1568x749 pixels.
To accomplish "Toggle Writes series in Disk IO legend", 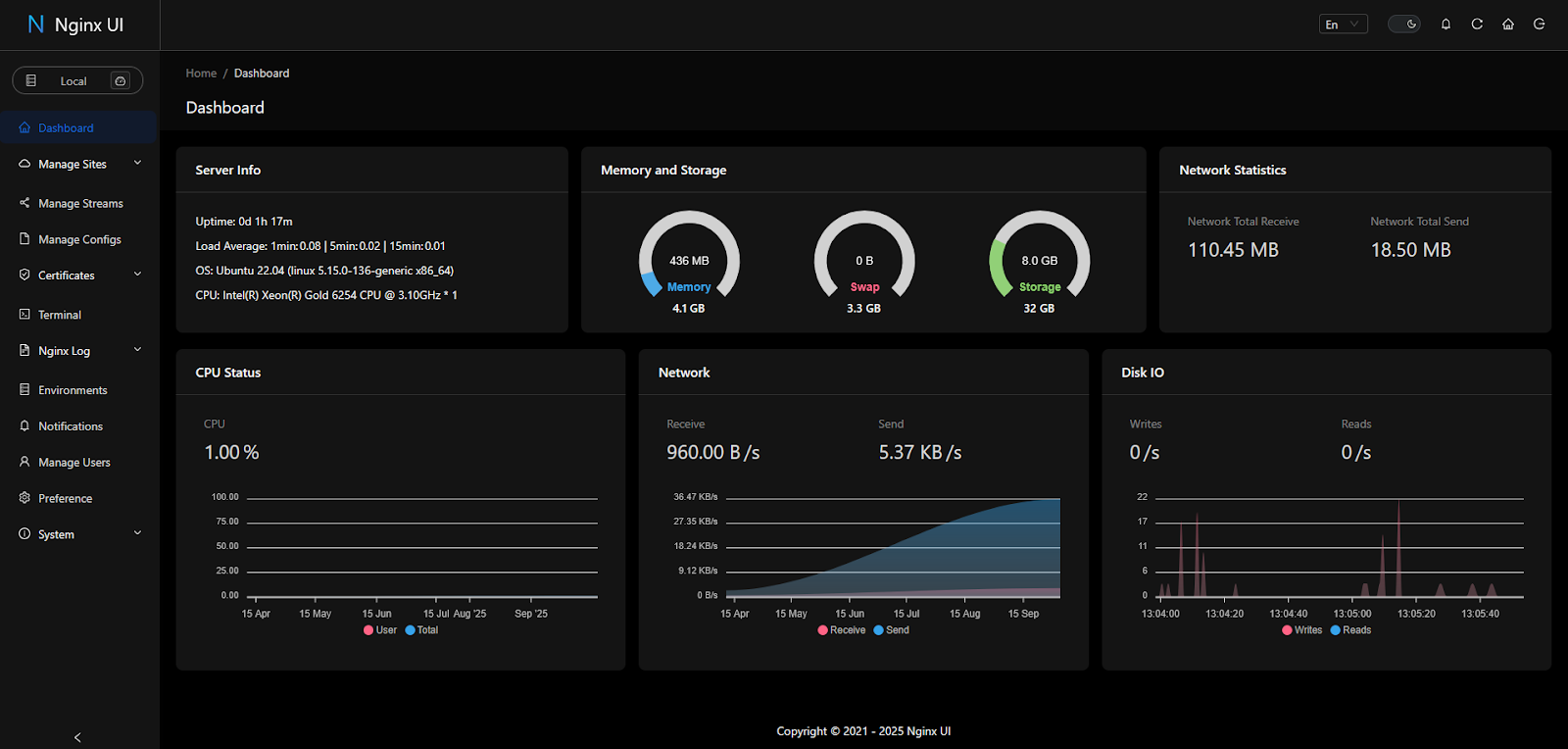I will click(x=1302, y=630).
